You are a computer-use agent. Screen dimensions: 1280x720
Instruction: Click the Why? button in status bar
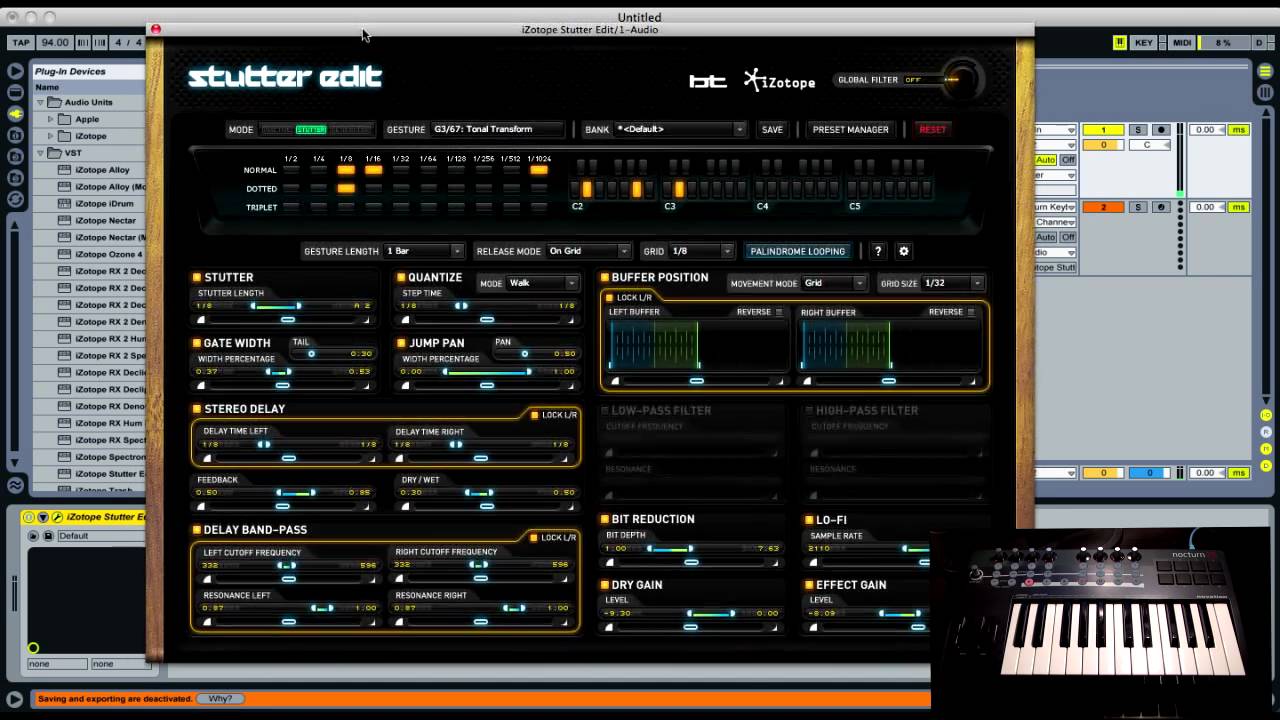(x=220, y=699)
